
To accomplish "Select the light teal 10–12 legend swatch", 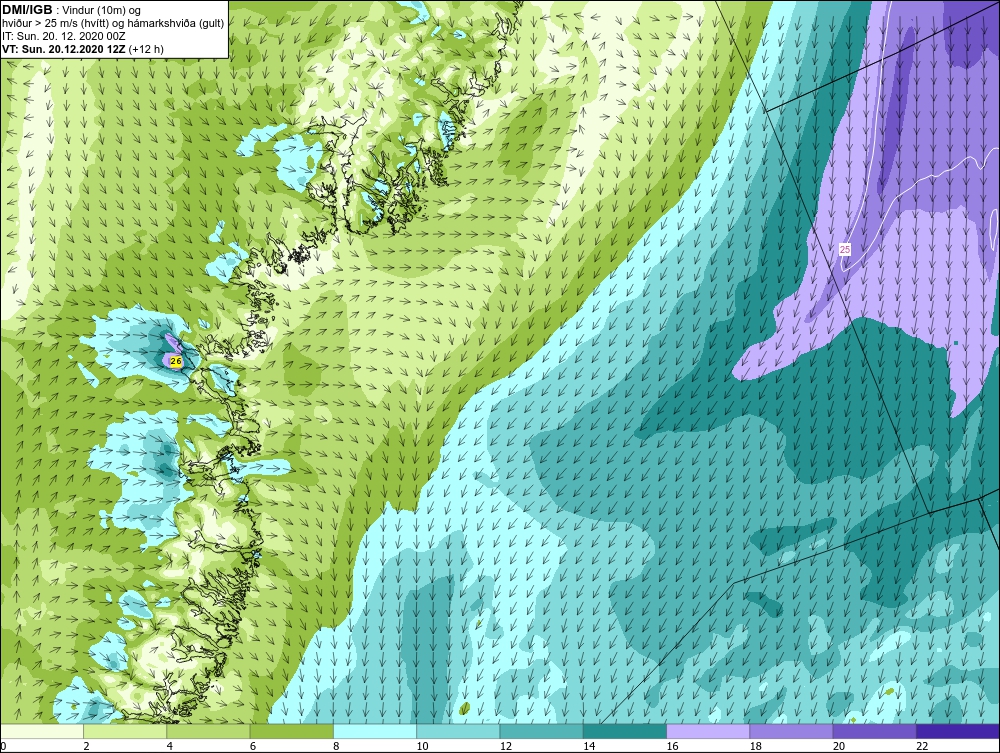I will point(458,731).
